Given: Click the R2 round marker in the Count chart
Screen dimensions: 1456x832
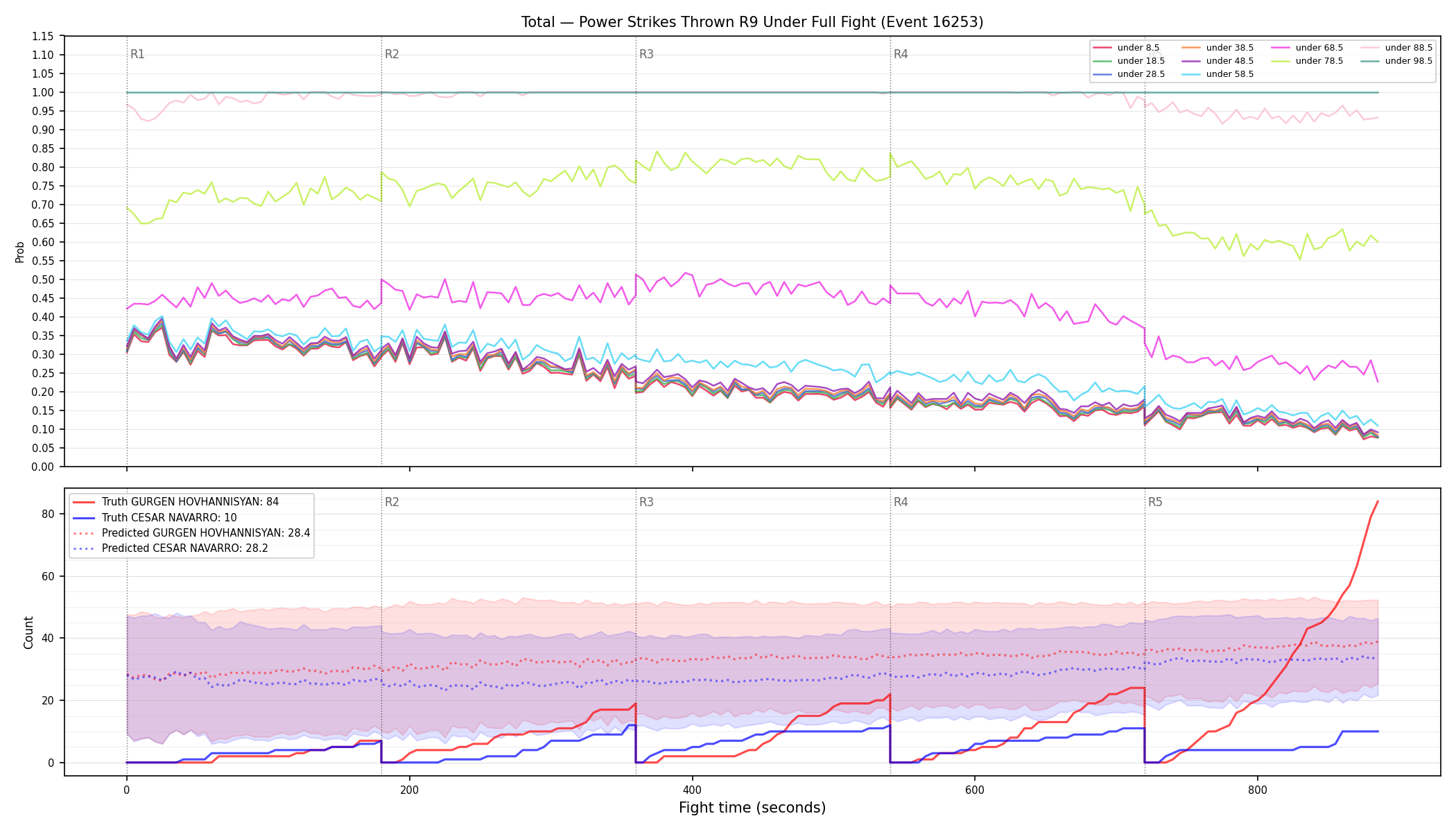Looking at the screenshot, I should pyautogui.click(x=392, y=502).
